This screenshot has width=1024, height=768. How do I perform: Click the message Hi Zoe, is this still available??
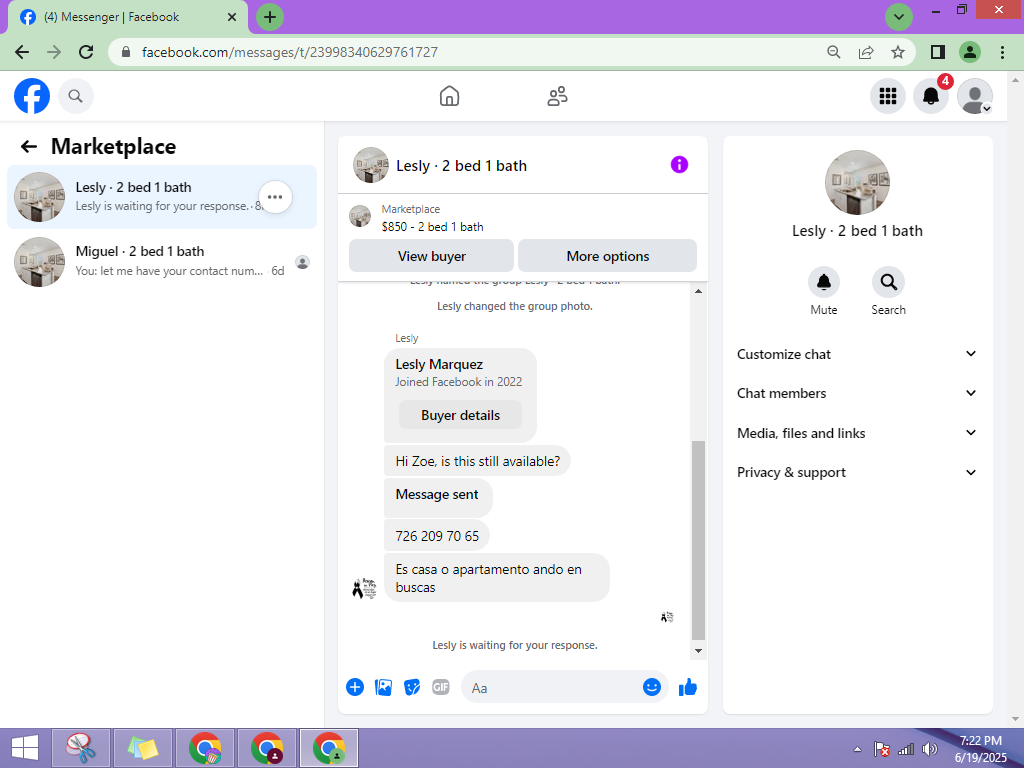[x=477, y=461]
